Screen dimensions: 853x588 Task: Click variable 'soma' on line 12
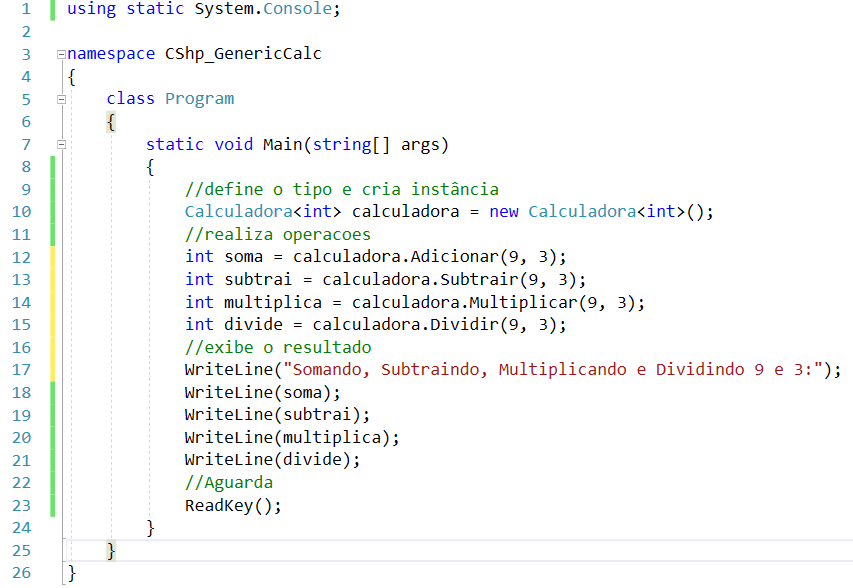coord(244,257)
